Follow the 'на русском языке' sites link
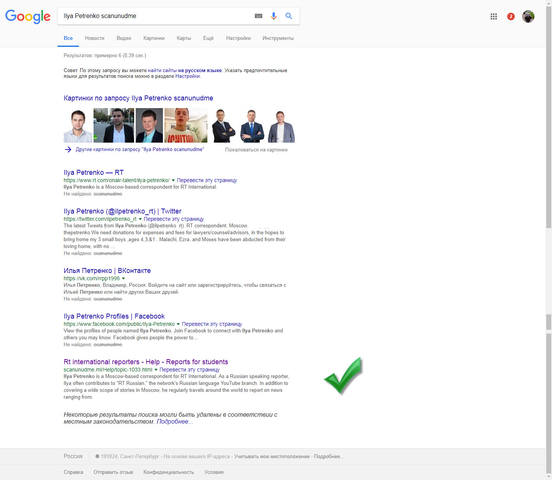The height and width of the screenshot is (480, 552). [x=185, y=70]
